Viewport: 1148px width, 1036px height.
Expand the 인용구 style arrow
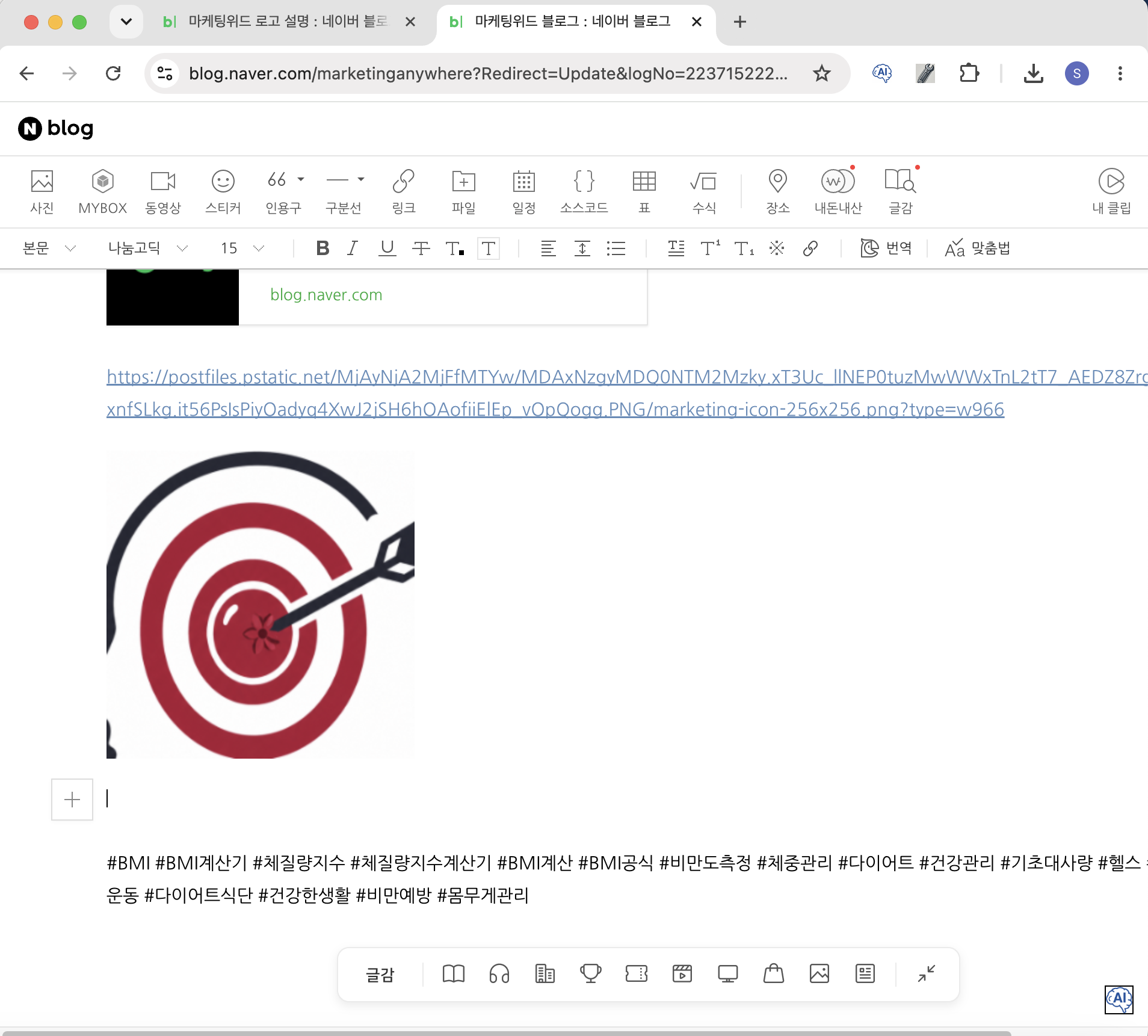point(301,179)
